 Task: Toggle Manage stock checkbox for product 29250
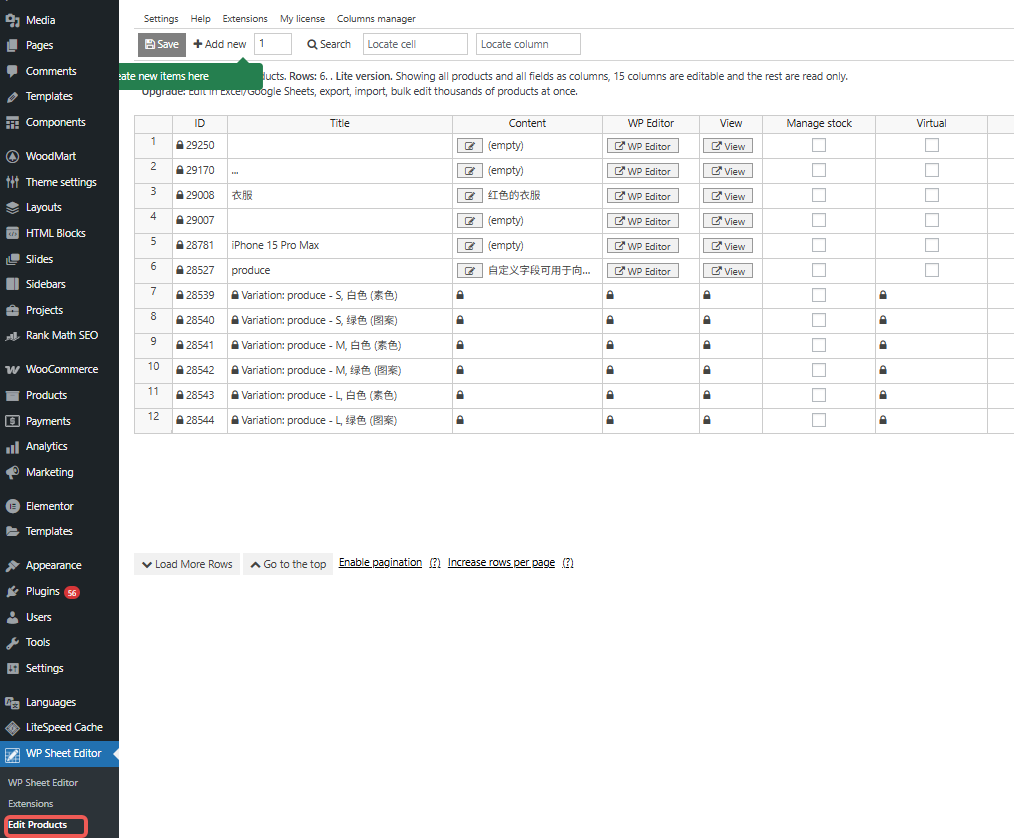coord(818,145)
